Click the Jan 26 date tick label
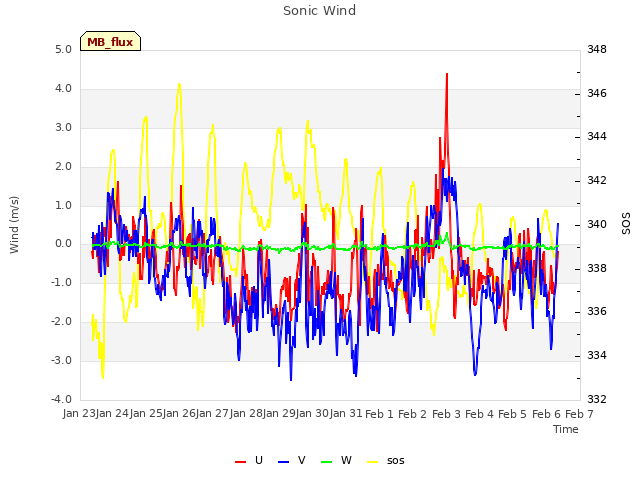The height and width of the screenshot is (480, 640). (x=180, y=413)
